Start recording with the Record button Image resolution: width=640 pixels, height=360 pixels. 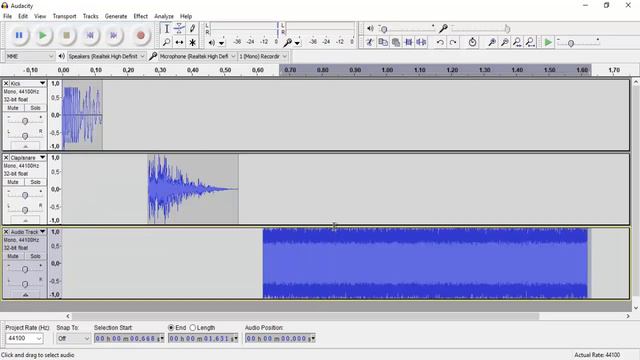140,36
